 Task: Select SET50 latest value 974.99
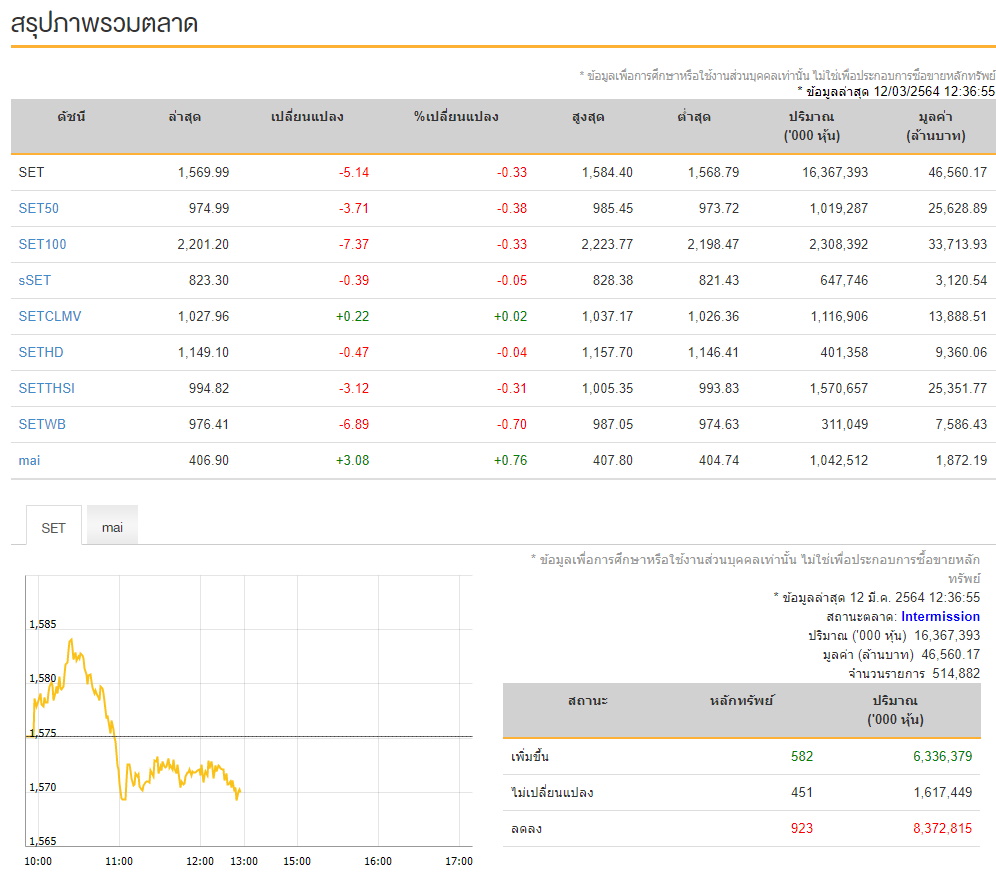(x=209, y=208)
